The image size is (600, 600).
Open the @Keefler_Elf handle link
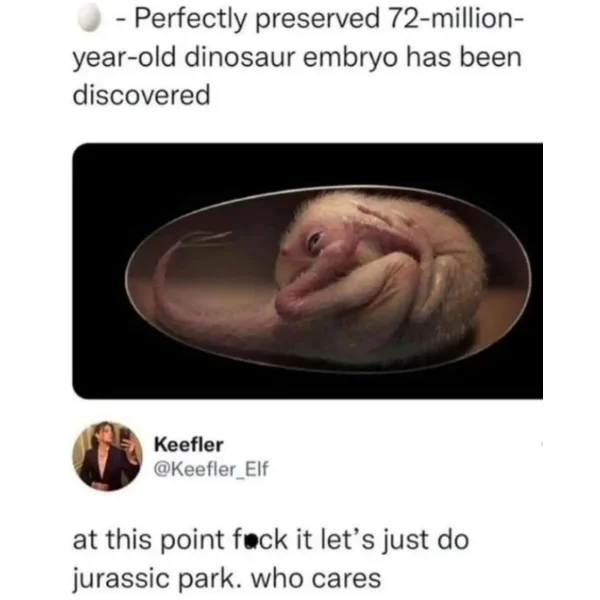click(211, 468)
